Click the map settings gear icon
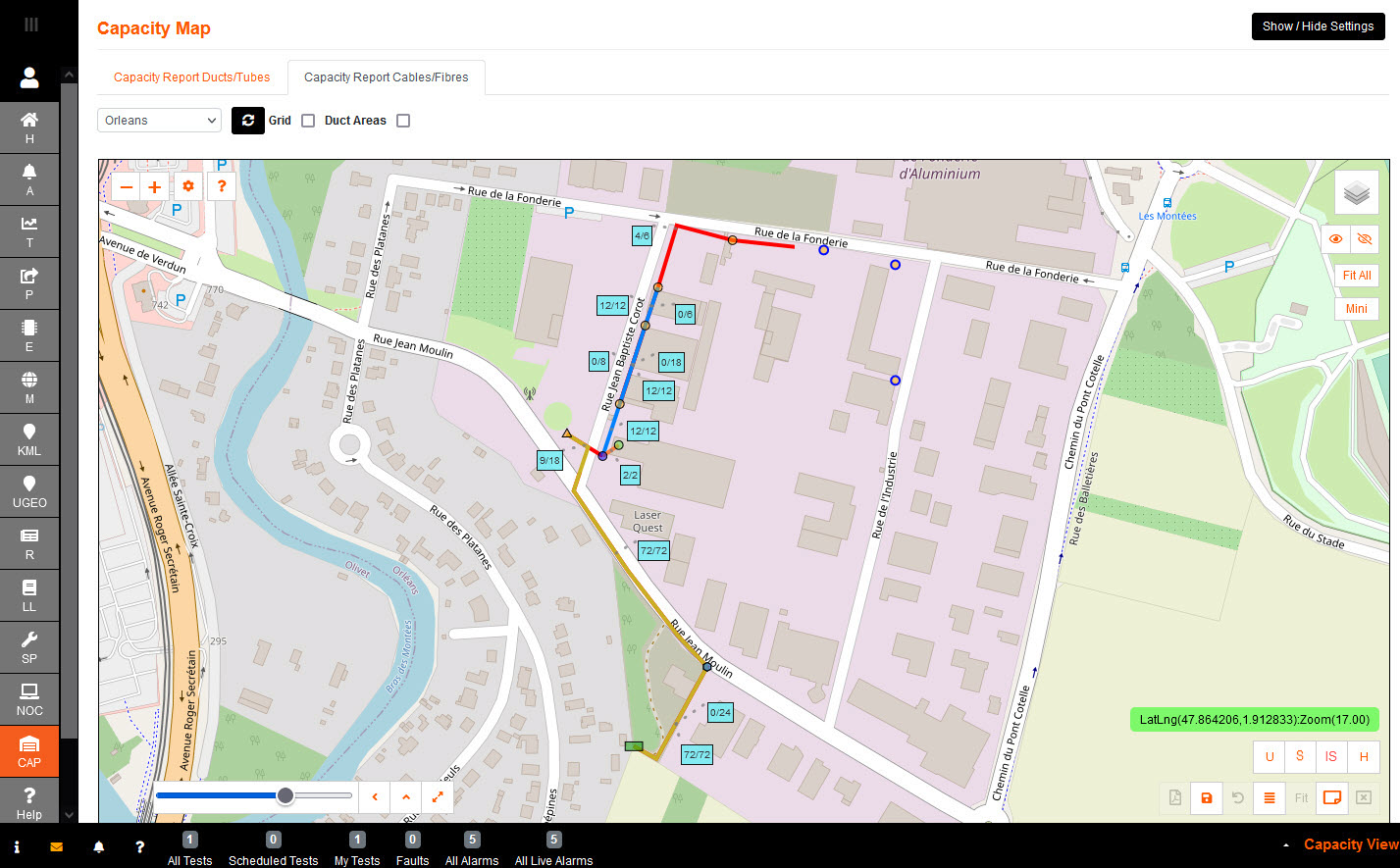The height and width of the screenshot is (868, 1400). click(188, 186)
